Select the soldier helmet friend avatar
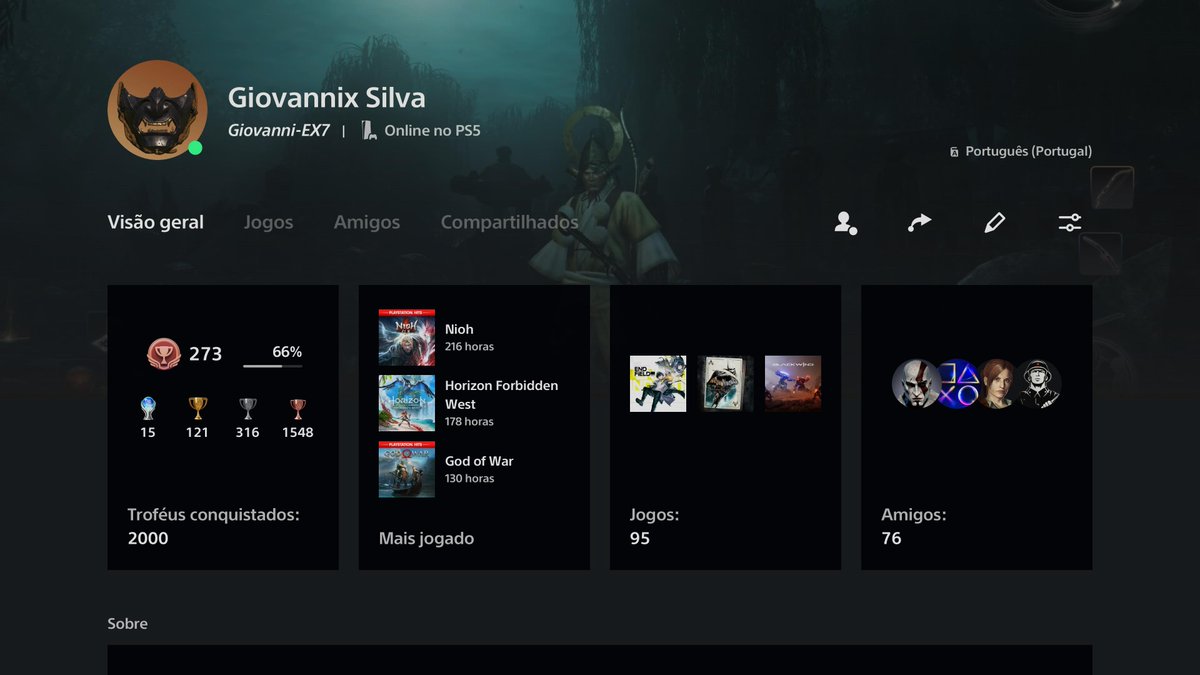The image size is (1200, 675). [1039, 384]
